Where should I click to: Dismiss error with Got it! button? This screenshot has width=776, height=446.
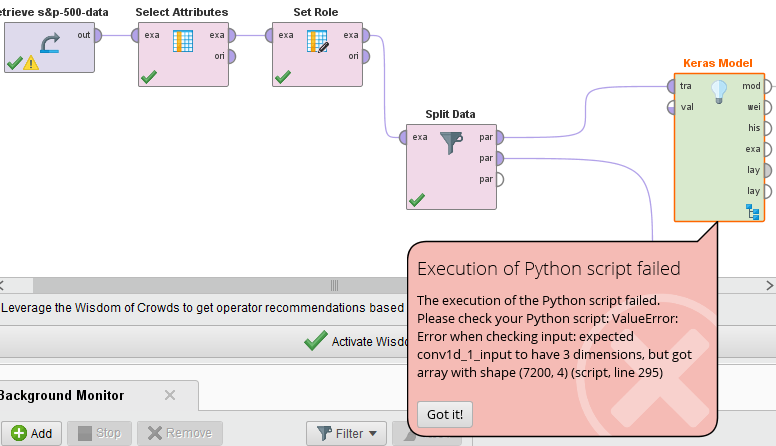pyautogui.click(x=445, y=414)
